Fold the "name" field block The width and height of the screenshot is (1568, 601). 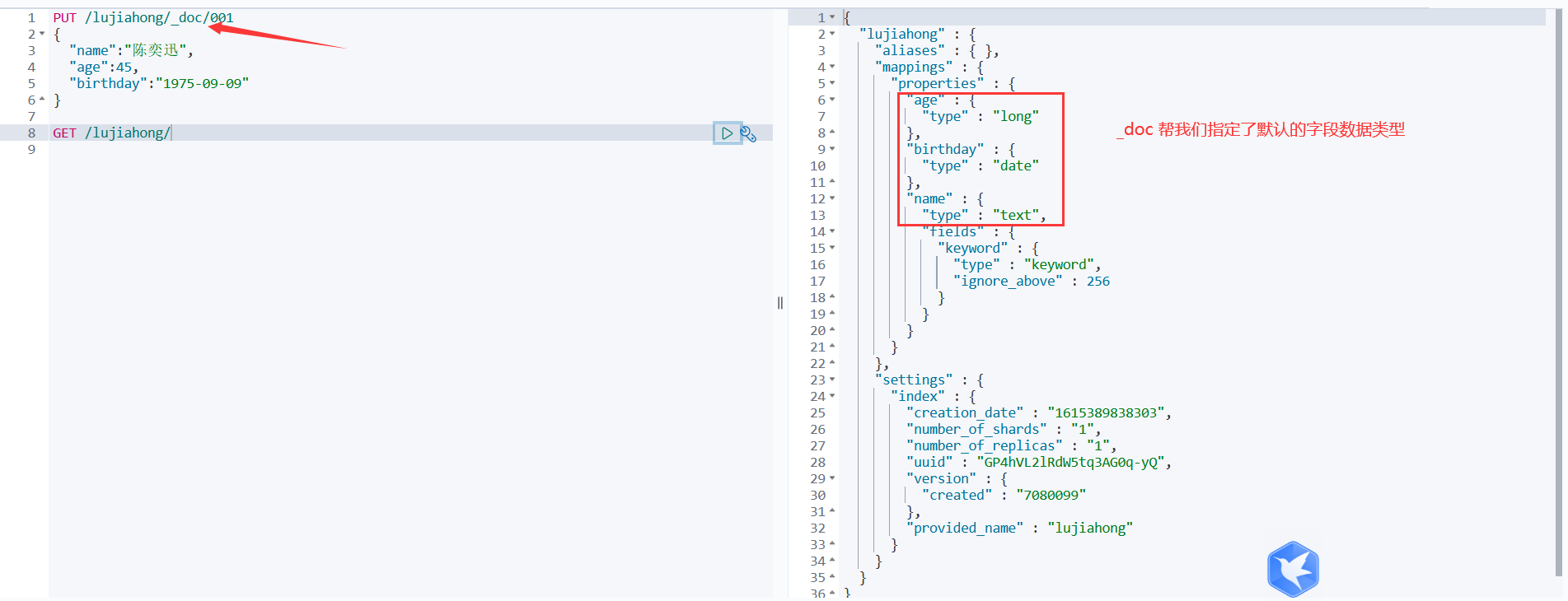tap(832, 199)
